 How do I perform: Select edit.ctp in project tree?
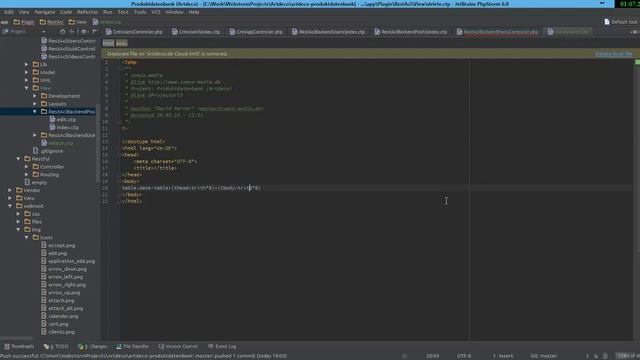pyautogui.click(x=62, y=120)
